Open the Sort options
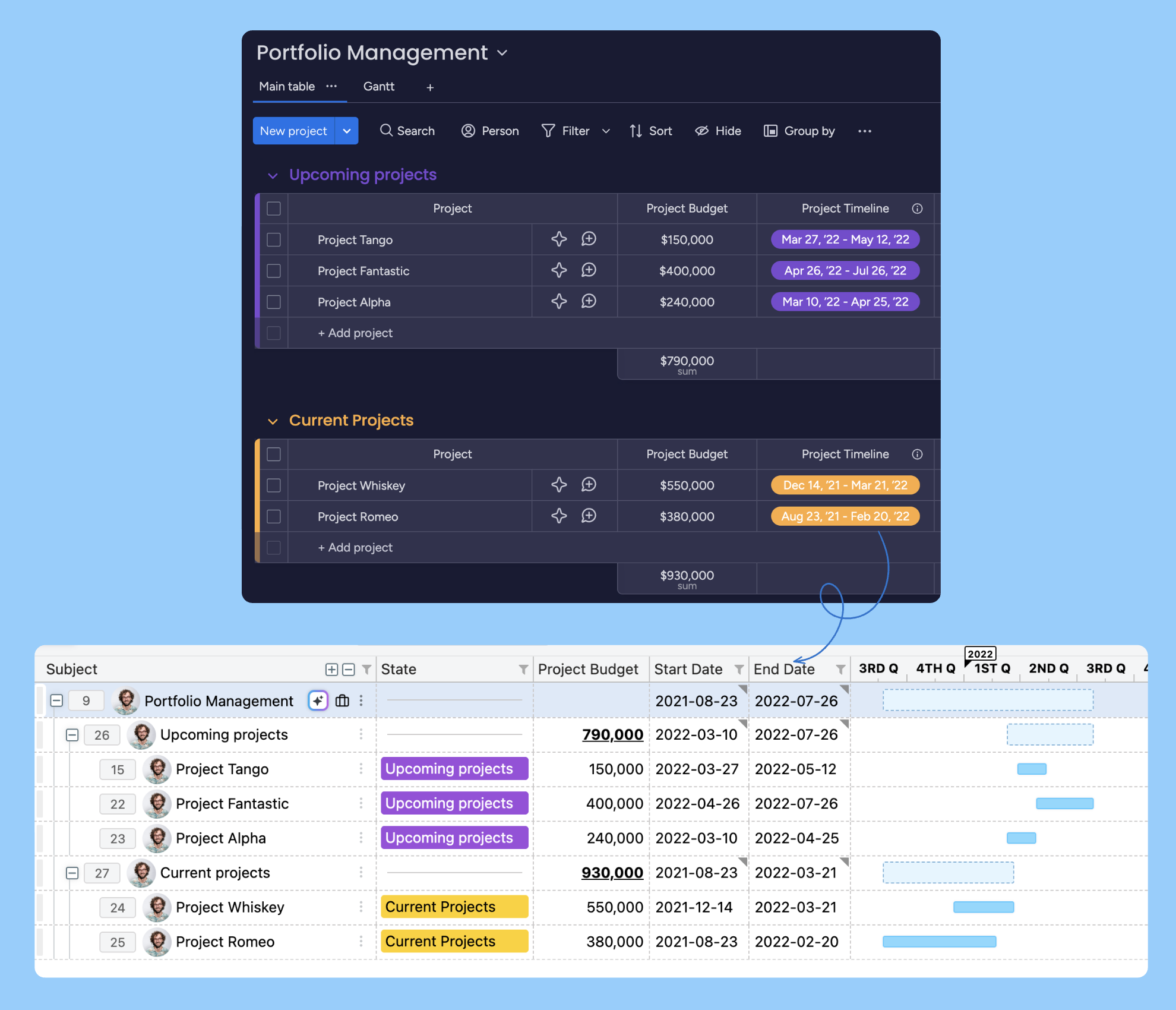Screen dimensions: 1176x1010 [x=651, y=131]
